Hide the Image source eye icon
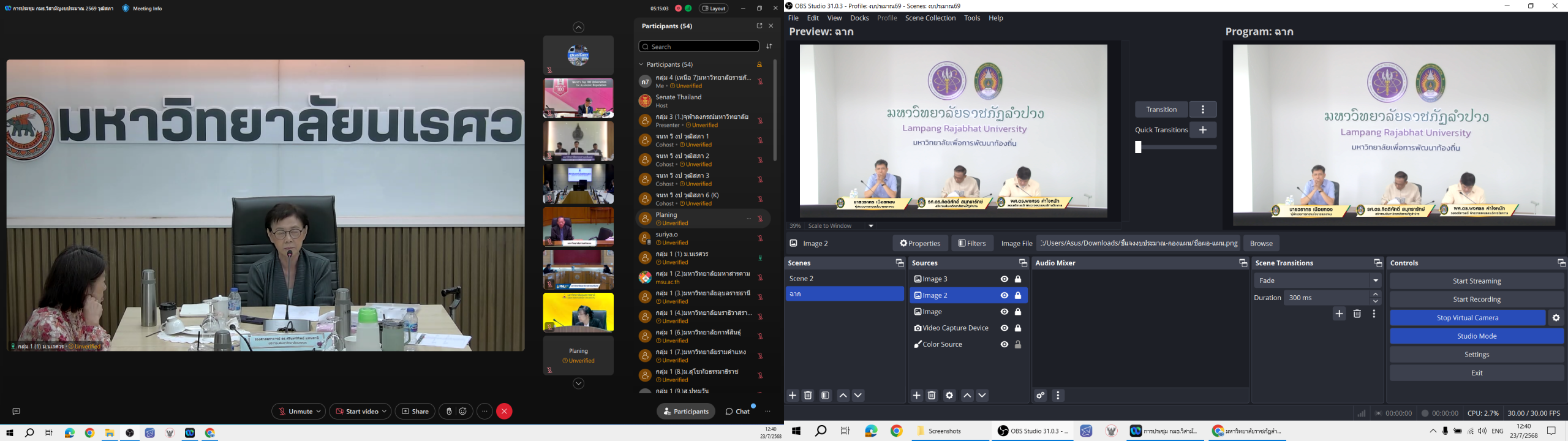The width and height of the screenshot is (1568, 441). pyautogui.click(x=1004, y=312)
